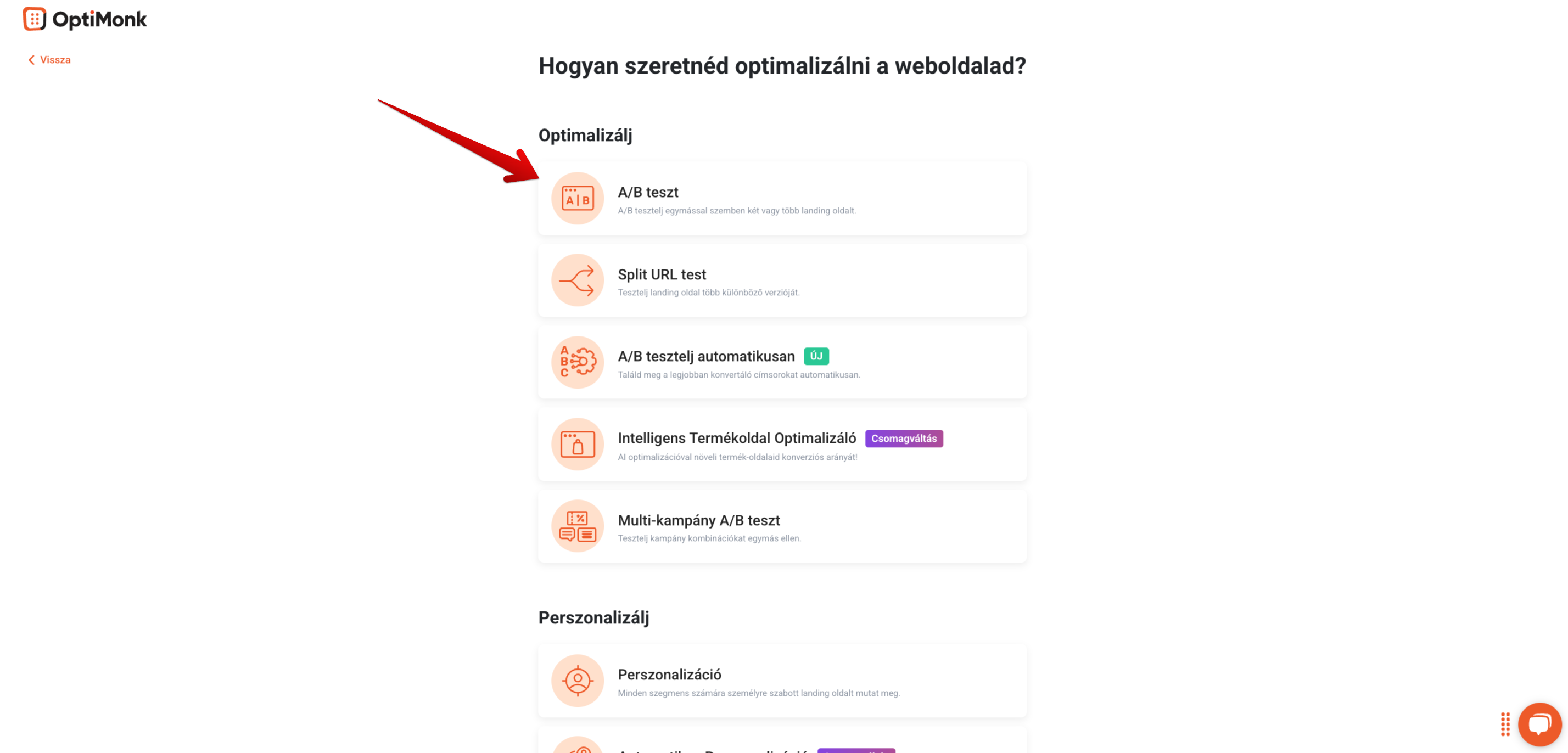
Task: Click the green ÚJ badge
Action: tap(816, 356)
